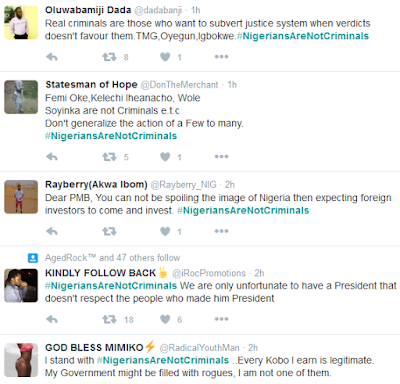Screen dimensions: 400x384
Task: Like Rayberry(Akwa Ibom)'s tweet
Action: click(x=165, y=231)
